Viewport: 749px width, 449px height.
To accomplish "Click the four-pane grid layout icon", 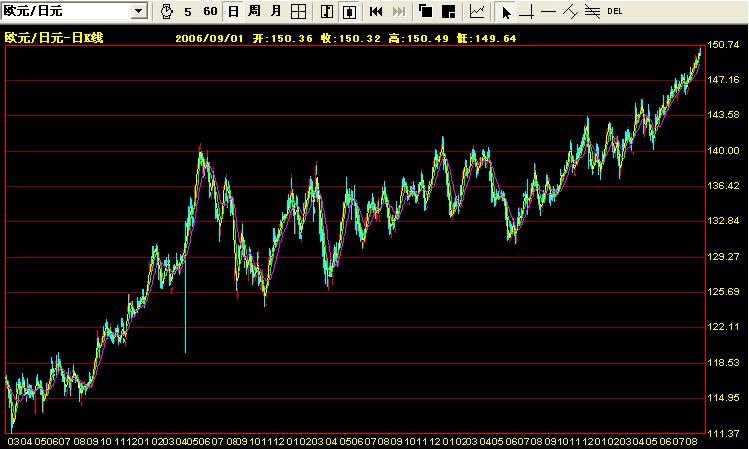I will [x=299, y=11].
